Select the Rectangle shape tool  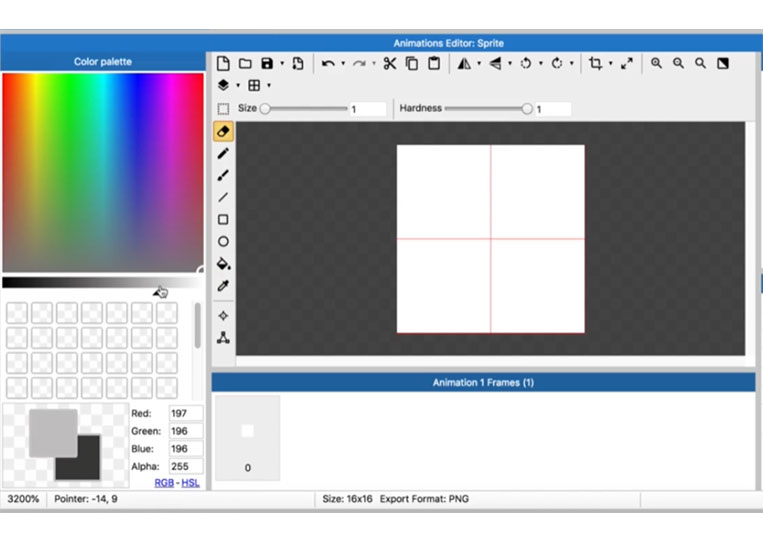coord(223,219)
